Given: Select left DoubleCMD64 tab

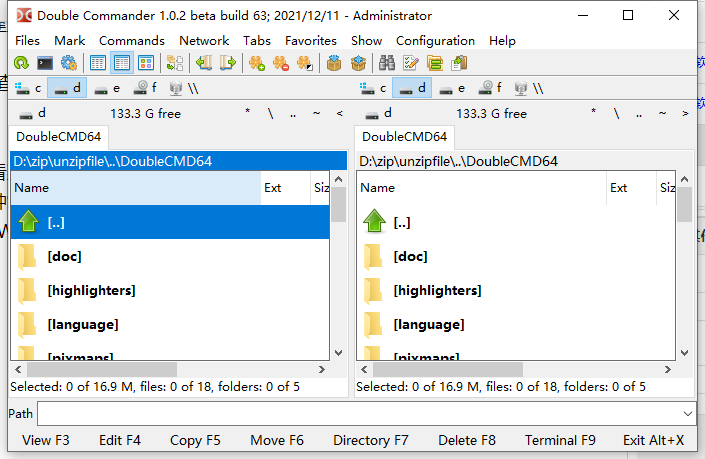Looking at the screenshot, I should point(58,137).
